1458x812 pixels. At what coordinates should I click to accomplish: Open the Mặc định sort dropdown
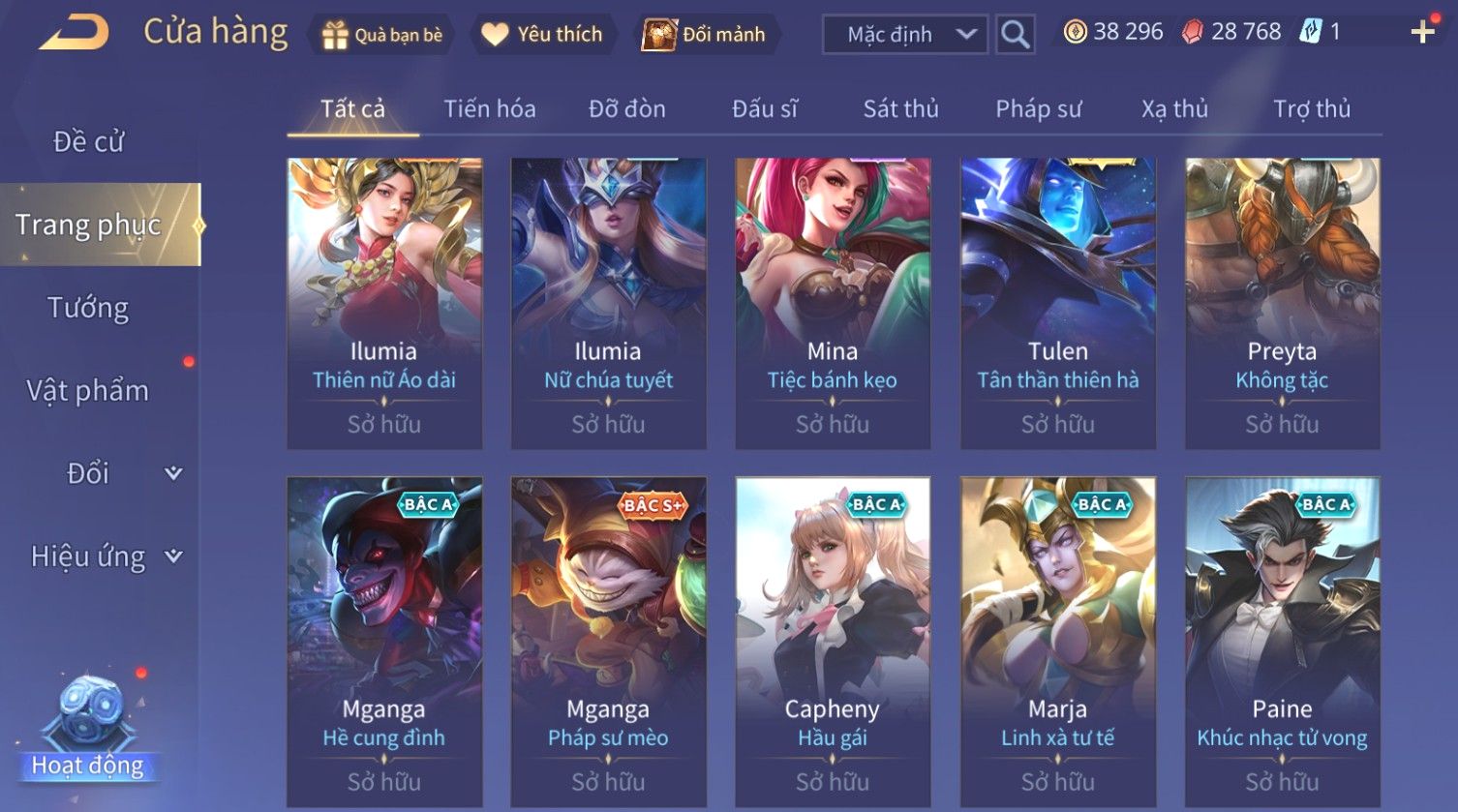click(x=905, y=35)
